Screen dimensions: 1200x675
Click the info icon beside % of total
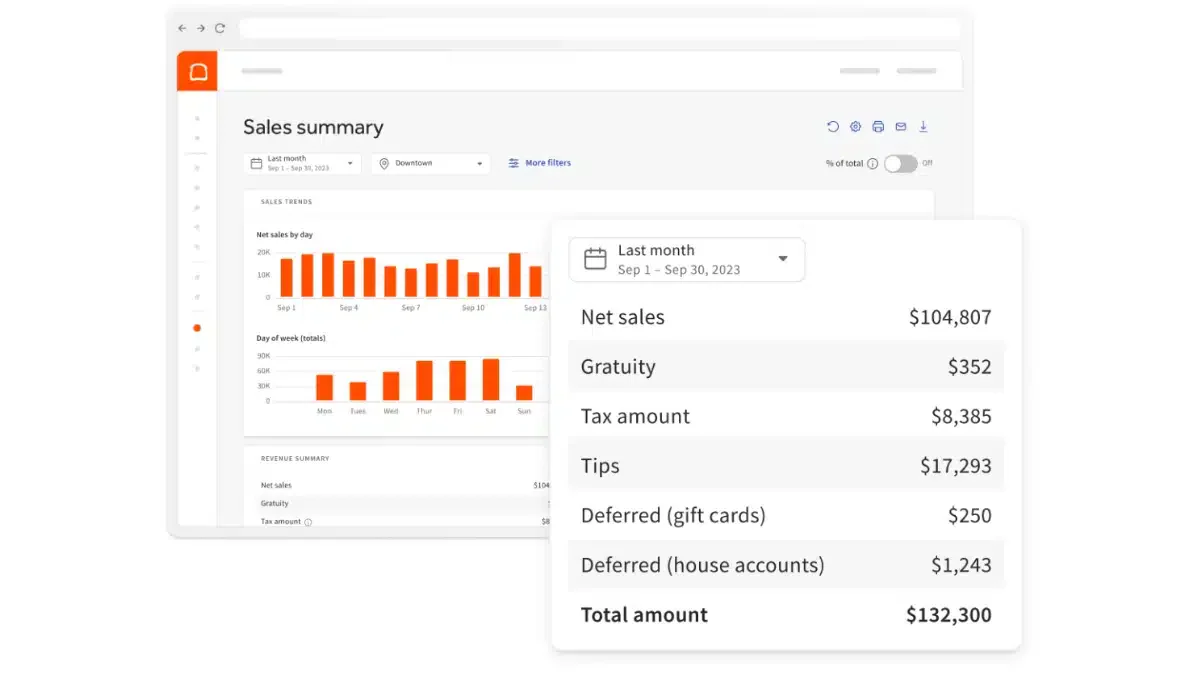tap(873, 164)
